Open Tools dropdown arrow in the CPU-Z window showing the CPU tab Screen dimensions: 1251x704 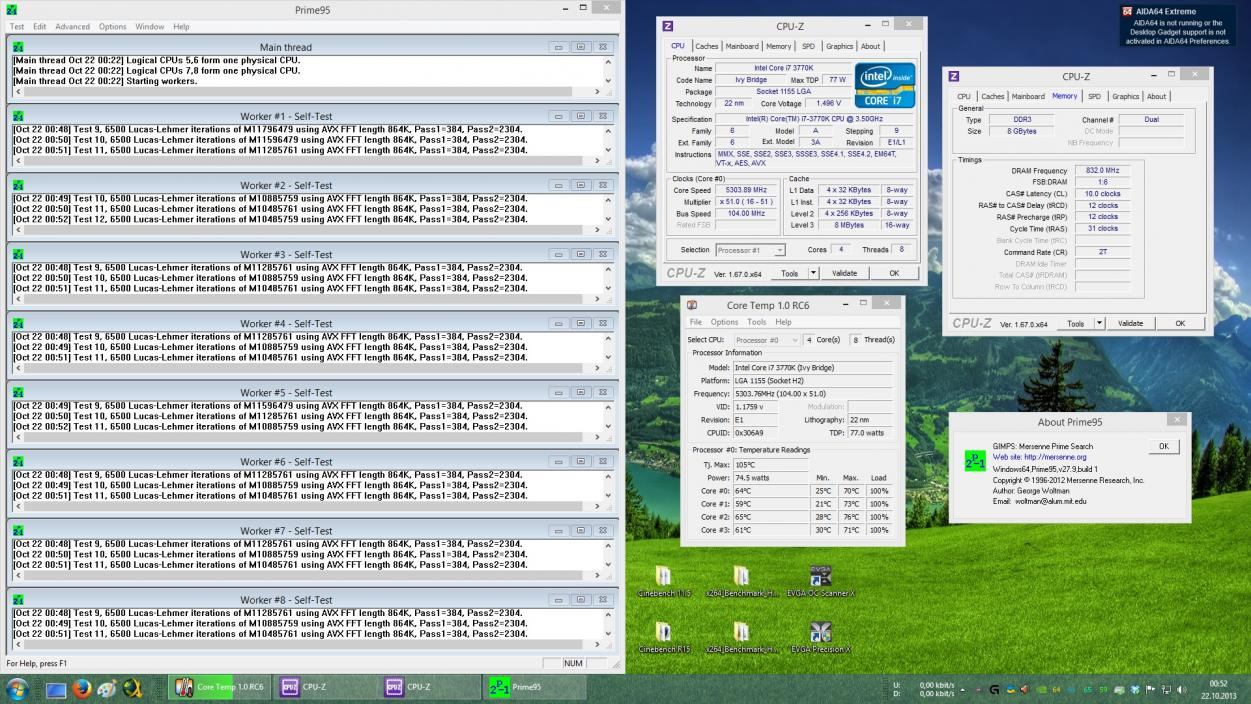(x=813, y=273)
